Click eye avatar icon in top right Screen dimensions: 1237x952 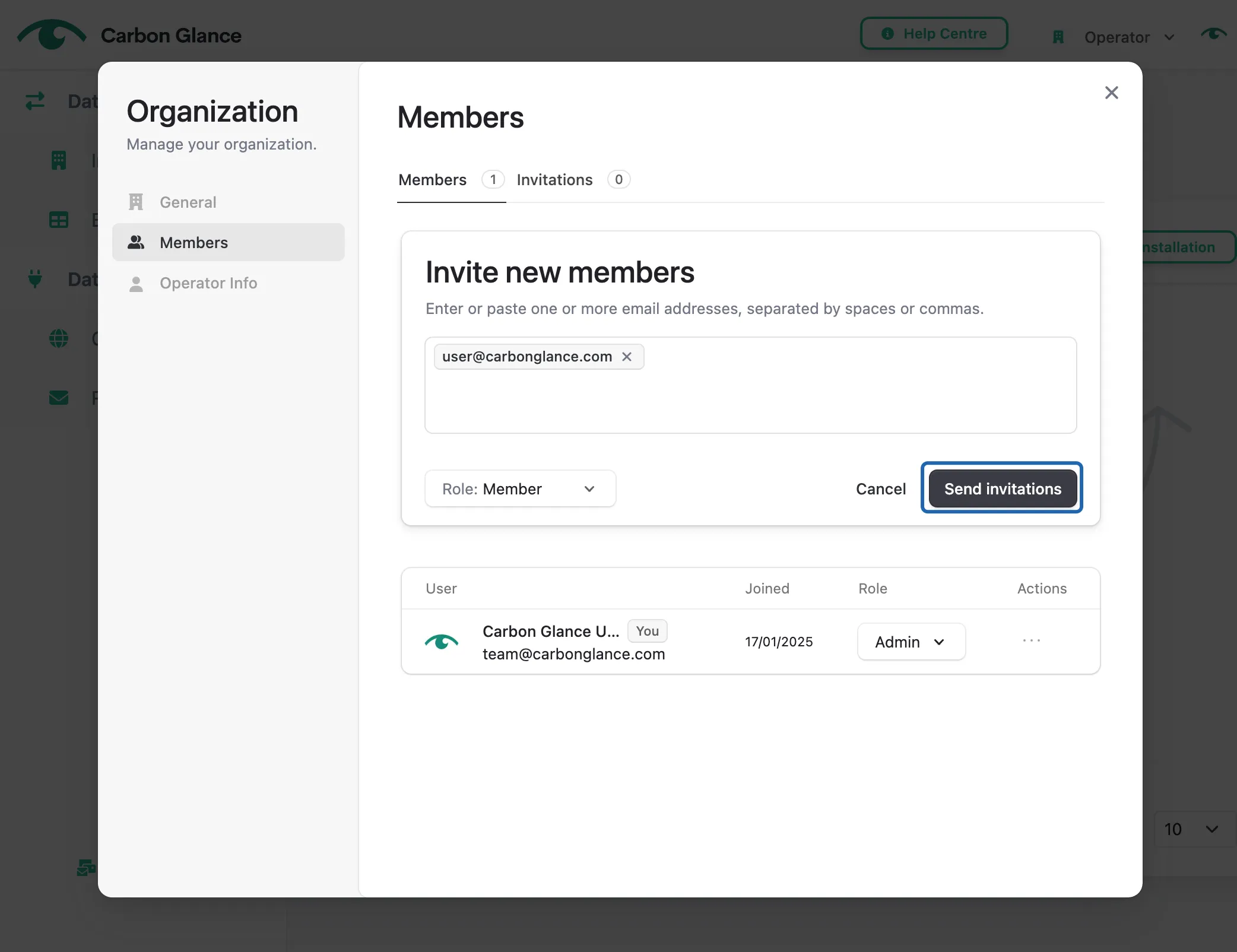(x=1213, y=34)
